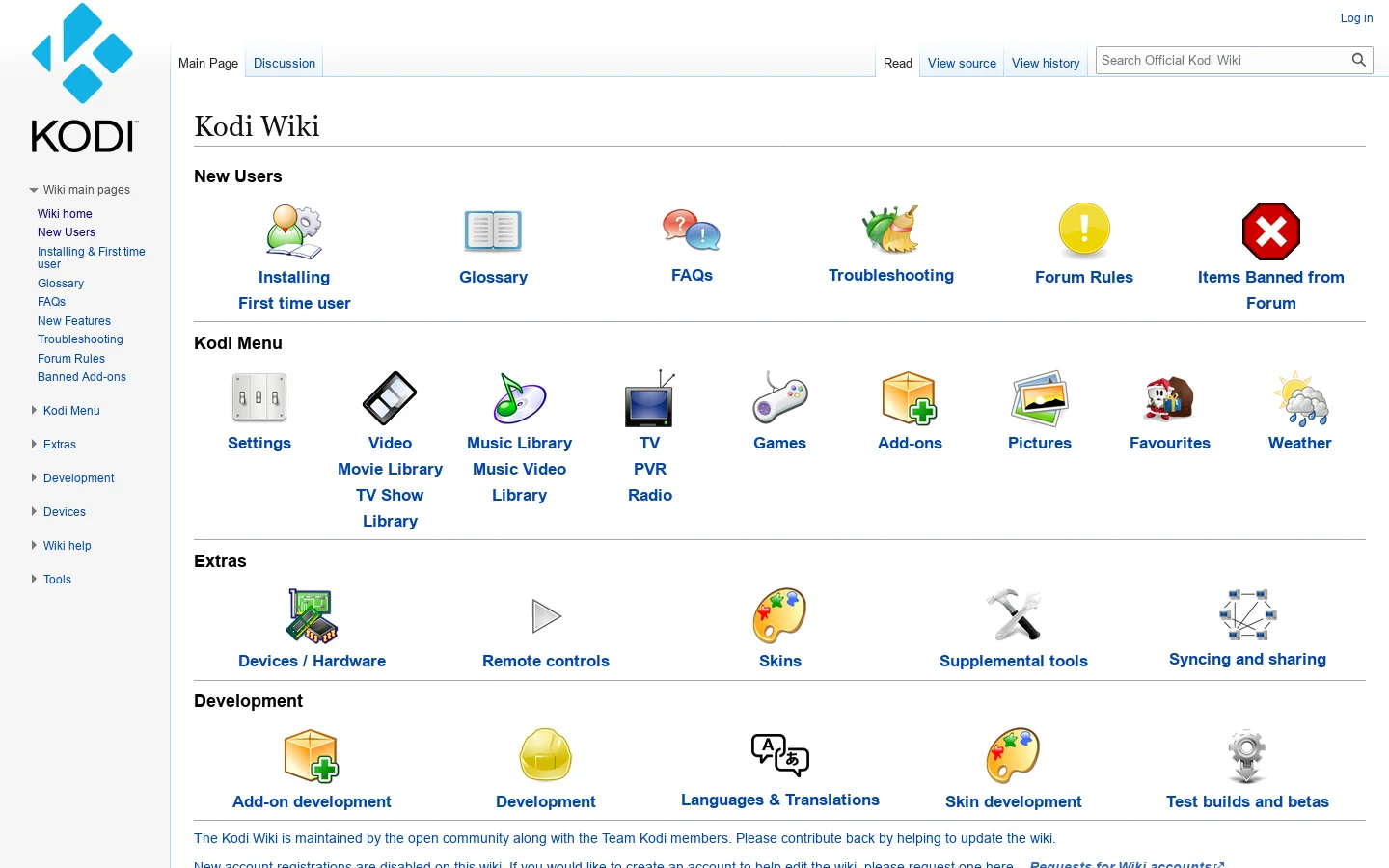Click the Log in link
The width and height of the screenshot is (1389, 868).
1356,18
